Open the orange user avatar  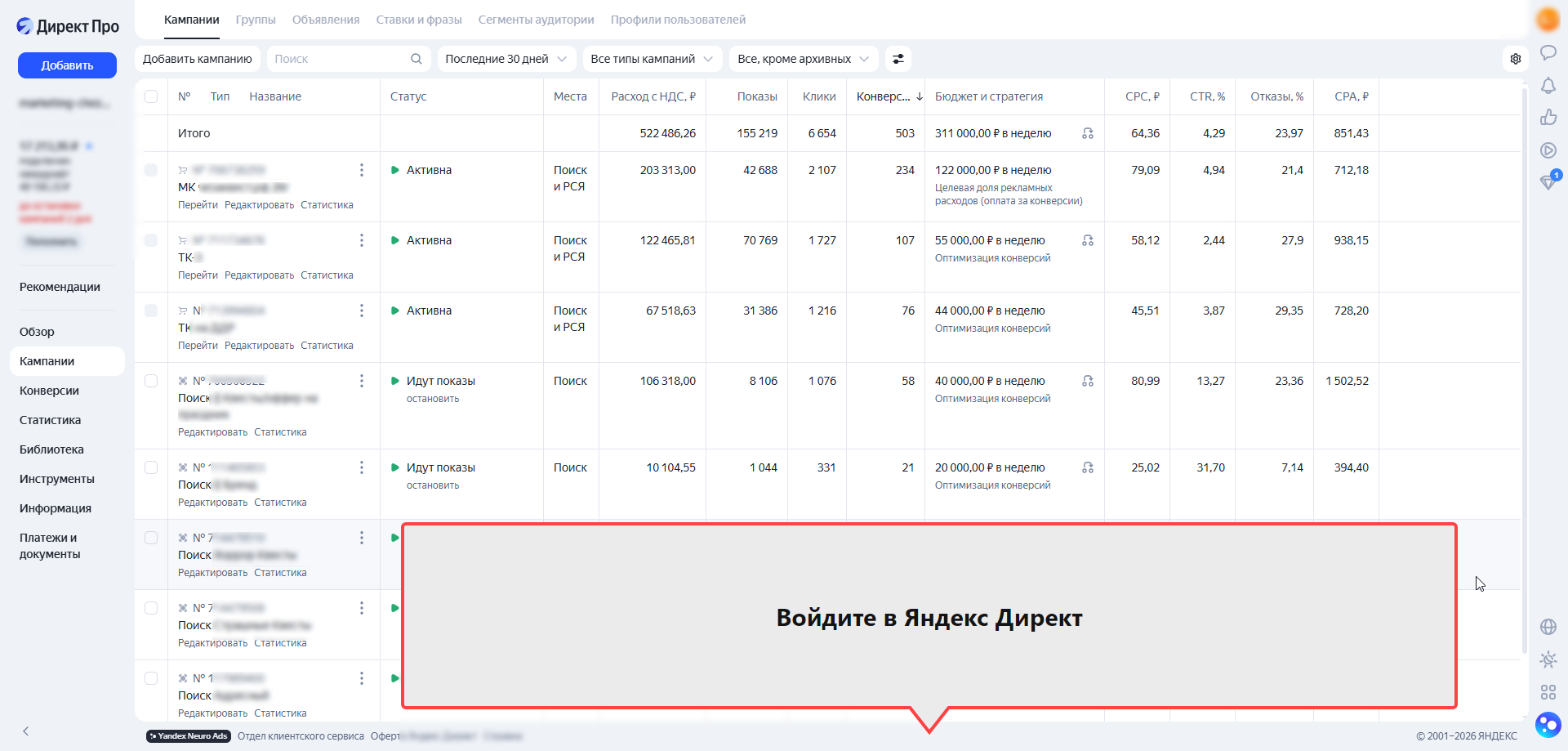tap(1548, 19)
